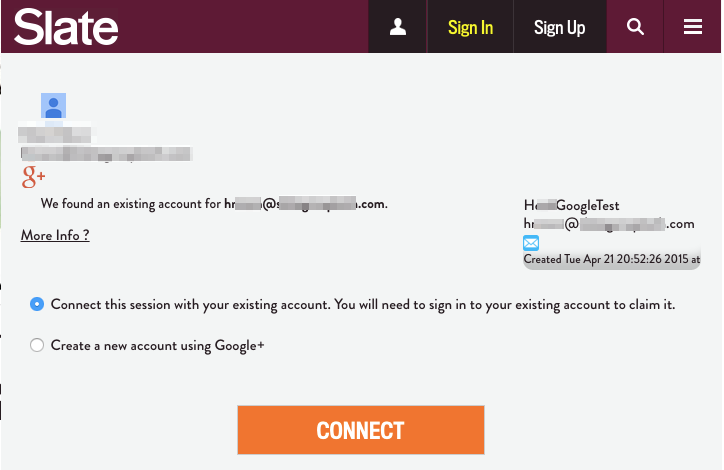Screen dimensions: 724x470
Task: Select the Sign Up header item
Action: pyautogui.click(x=559, y=27)
